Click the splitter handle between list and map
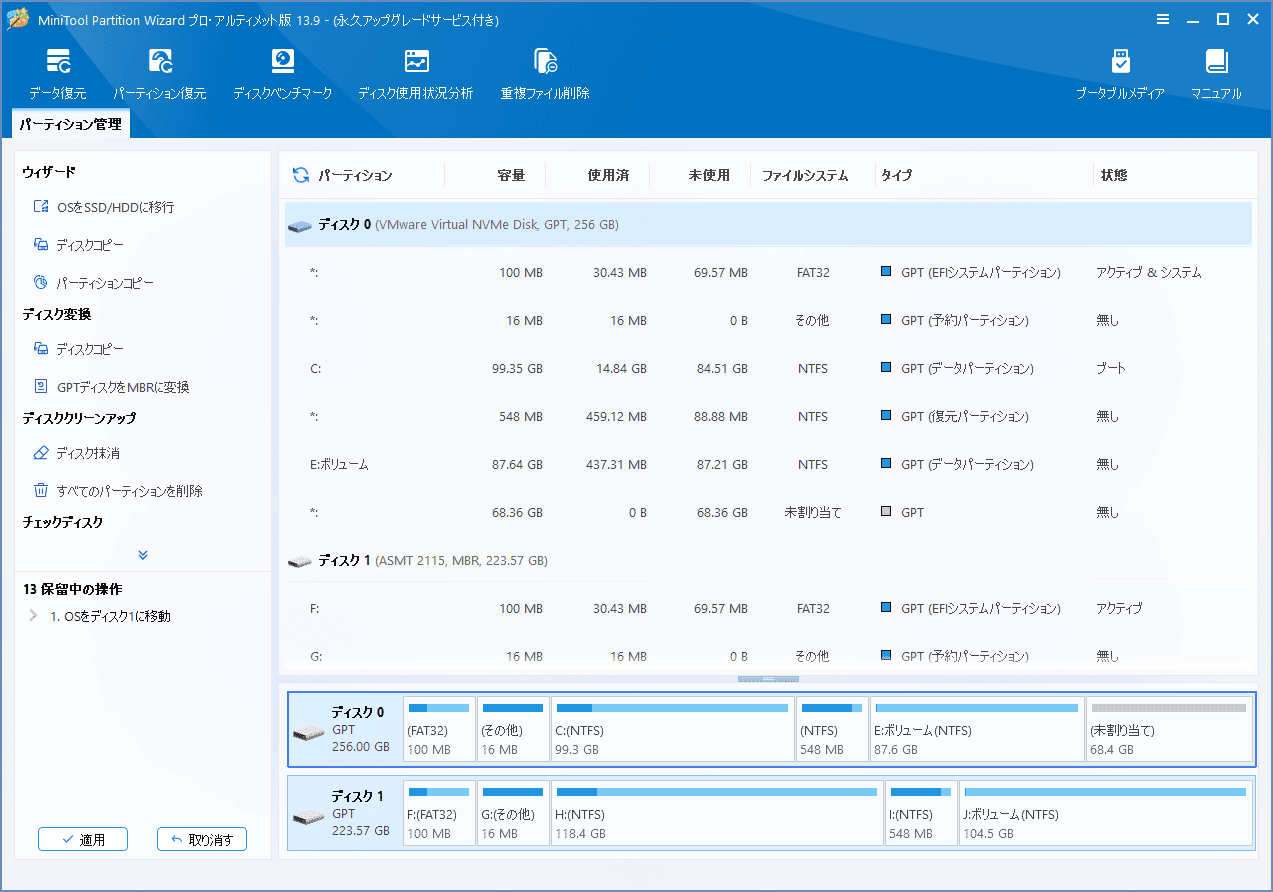Screen dimensions: 1273x892 [768, 679]
